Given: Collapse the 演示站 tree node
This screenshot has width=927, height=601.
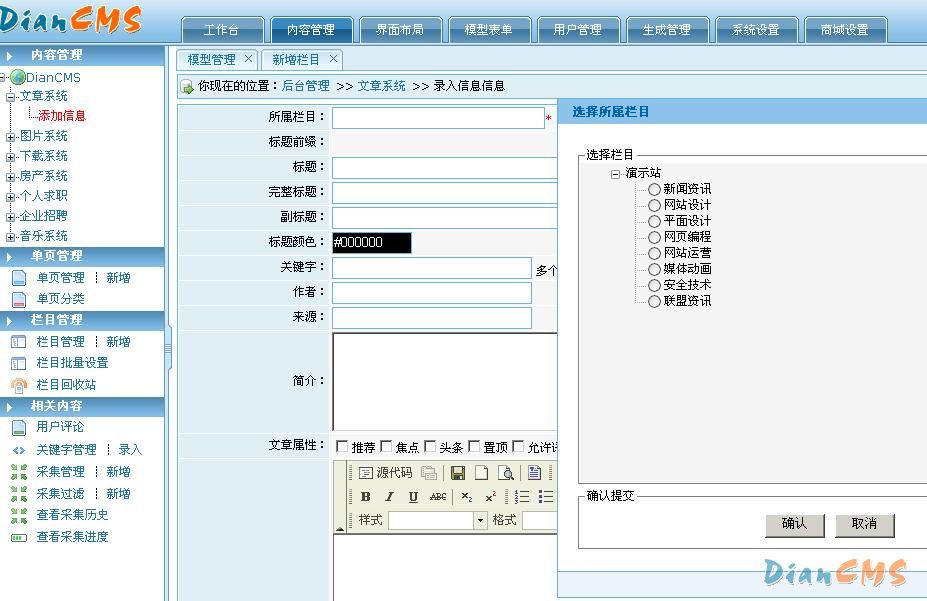Looking at the screenshot, I should [616, 173].
